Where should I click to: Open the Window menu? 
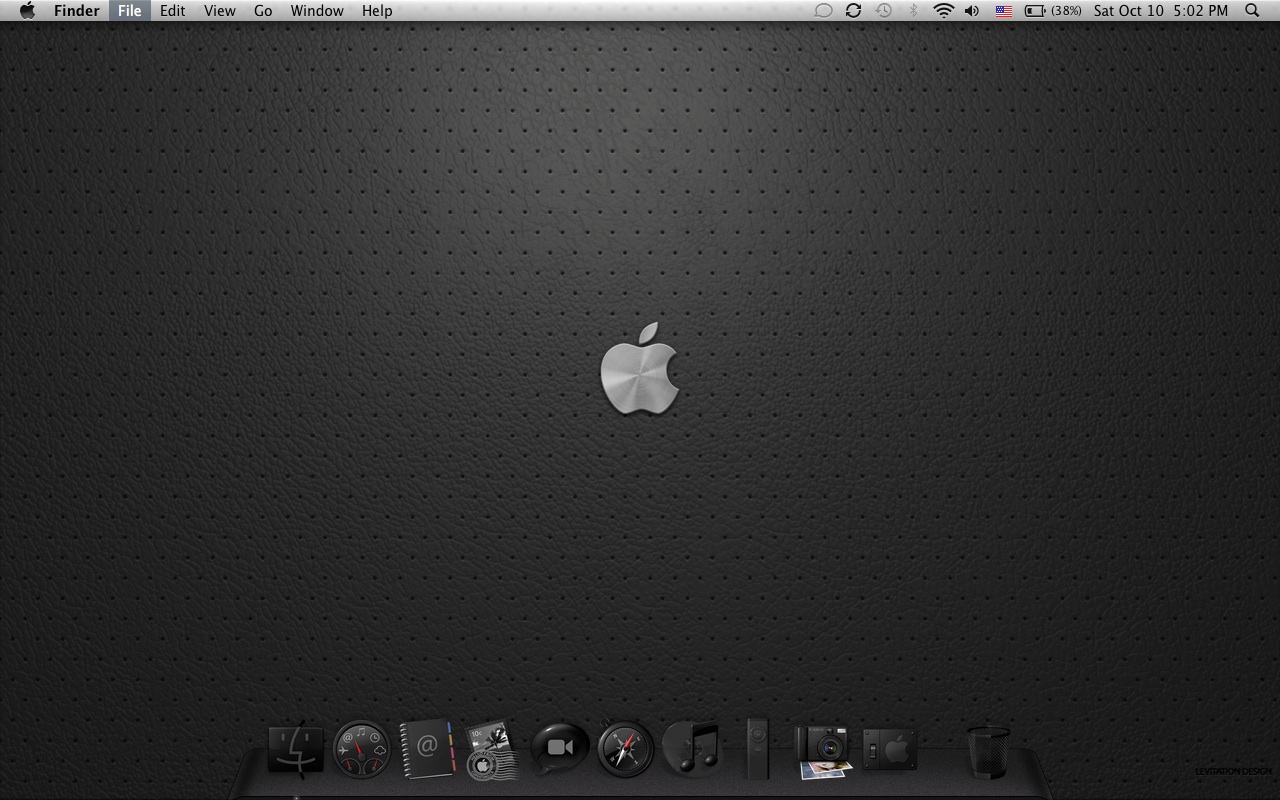317,11
